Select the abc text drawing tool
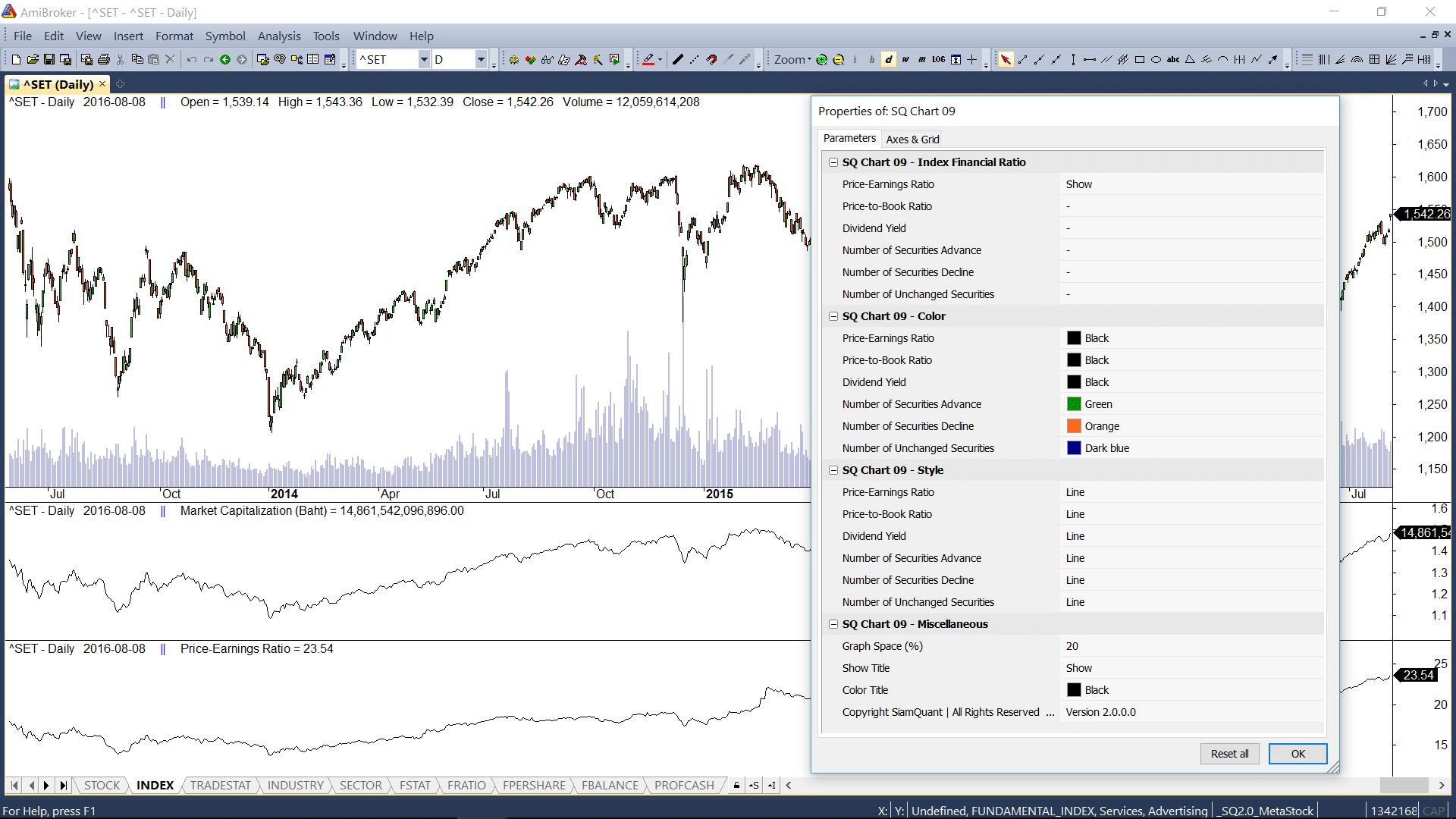Image resolution: width=1456 pixels, height=819 pixels. click(x=1173, y=59)
